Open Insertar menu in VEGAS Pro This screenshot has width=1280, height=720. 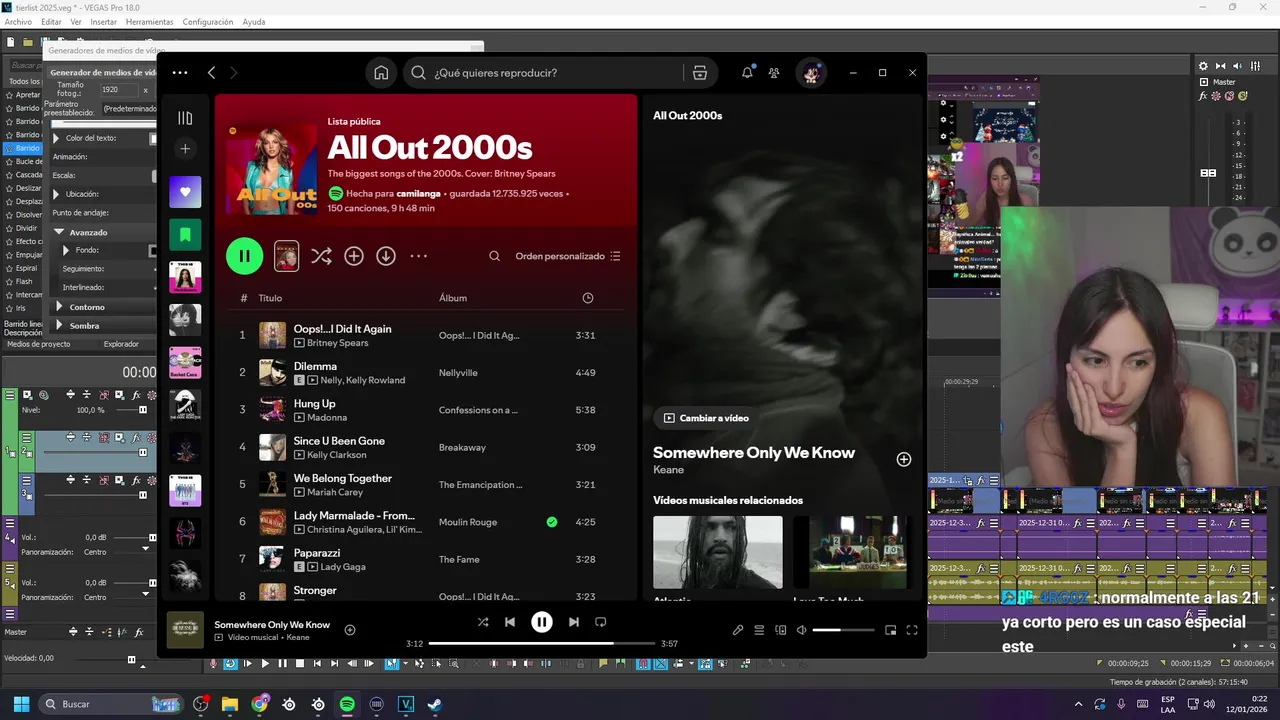(x=104, y=22)
